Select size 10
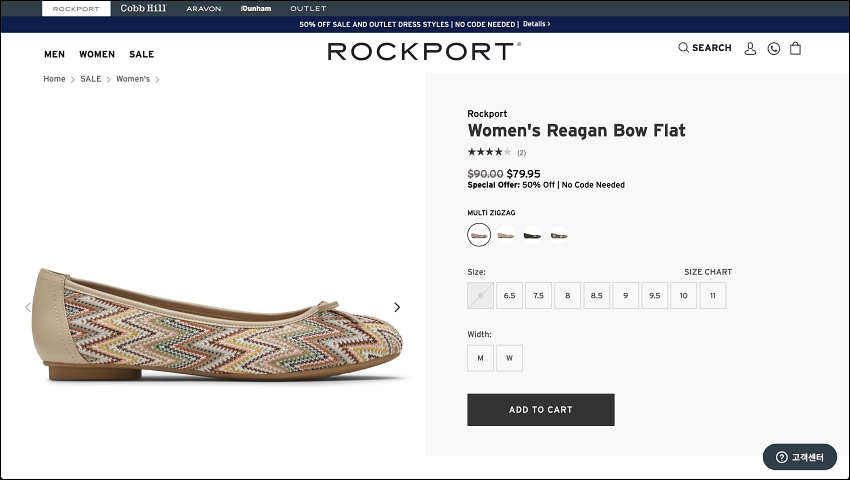Viewport: 850px width, 480px height. [684, 296]
